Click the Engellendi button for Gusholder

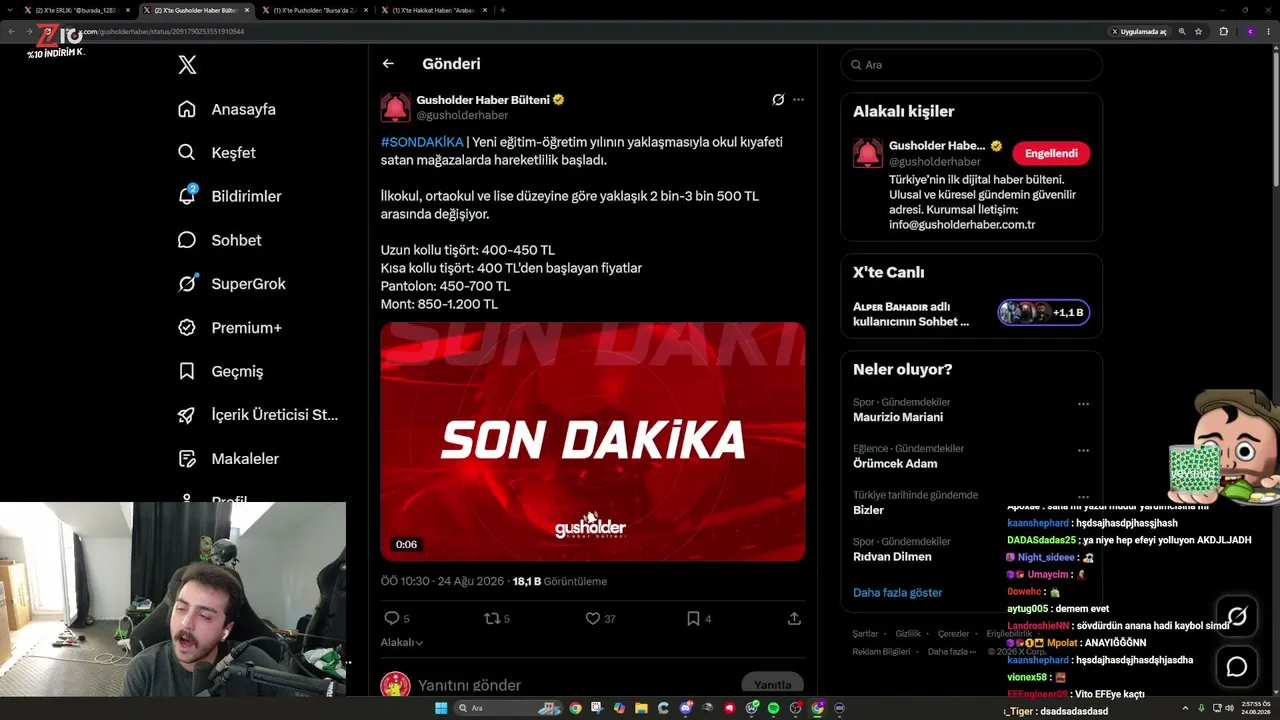(x=1051, y=153)
